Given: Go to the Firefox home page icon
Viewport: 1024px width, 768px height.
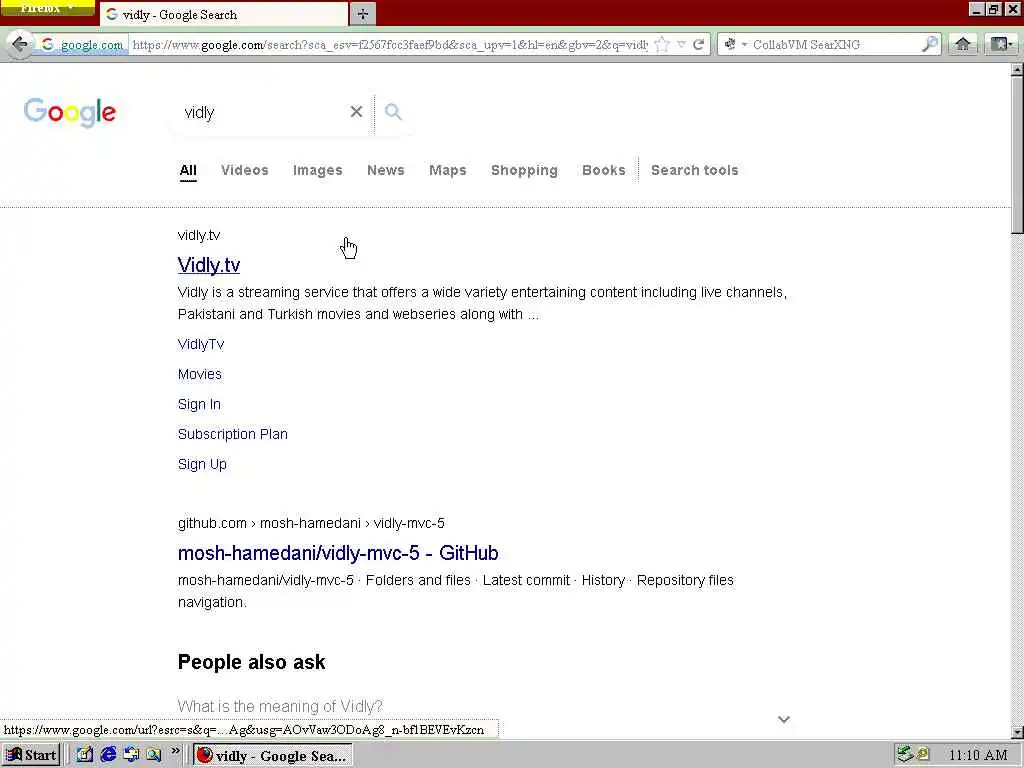Looking at the screenshot, I should tap(963, 44).
